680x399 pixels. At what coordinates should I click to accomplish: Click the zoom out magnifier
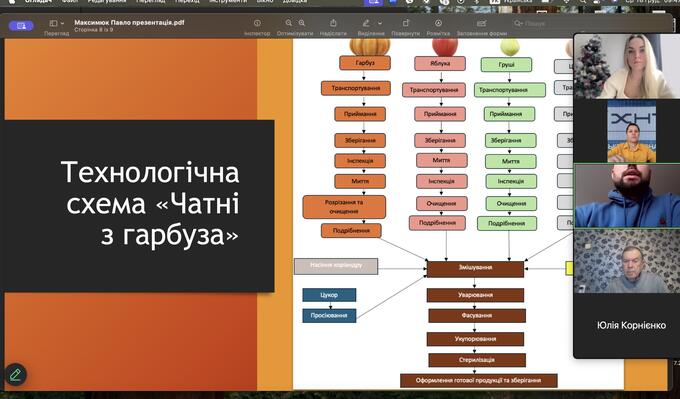[289, 23]
